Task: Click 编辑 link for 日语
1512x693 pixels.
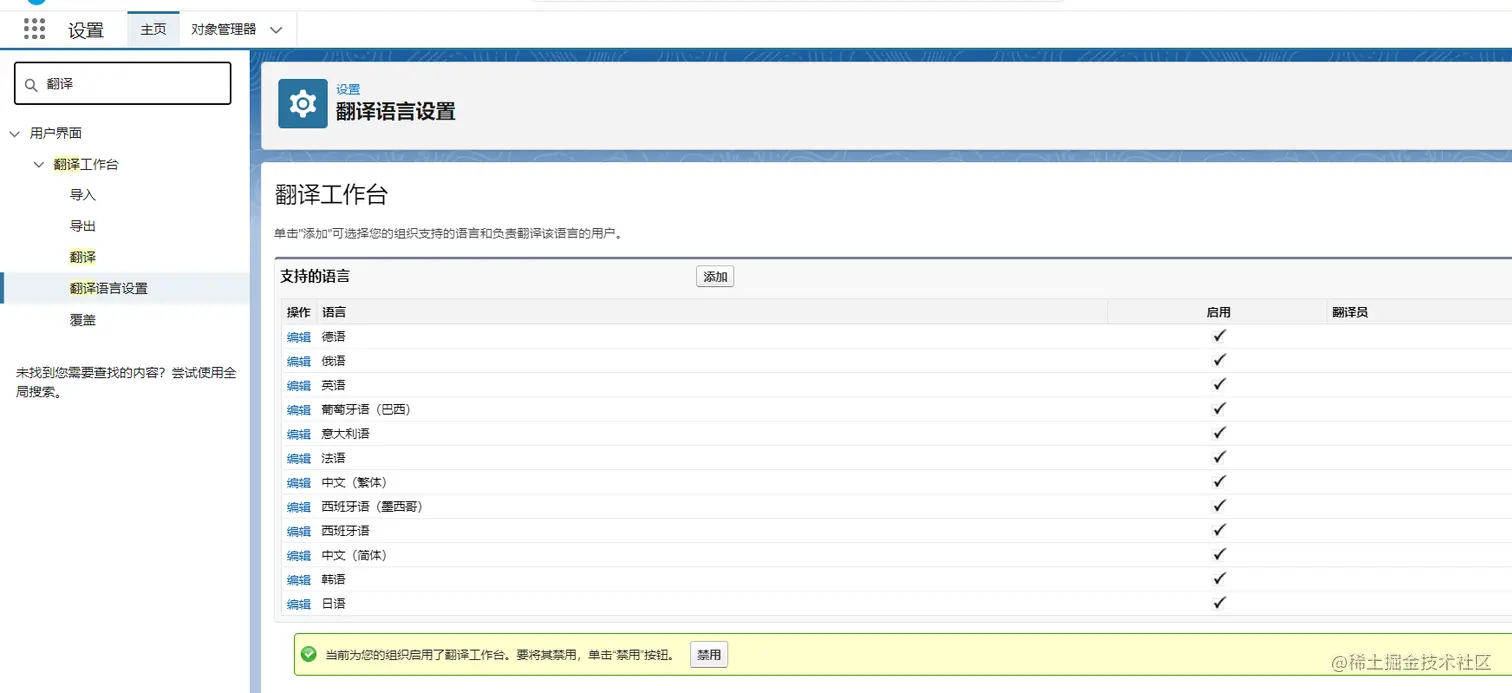Action: (299, 604)
